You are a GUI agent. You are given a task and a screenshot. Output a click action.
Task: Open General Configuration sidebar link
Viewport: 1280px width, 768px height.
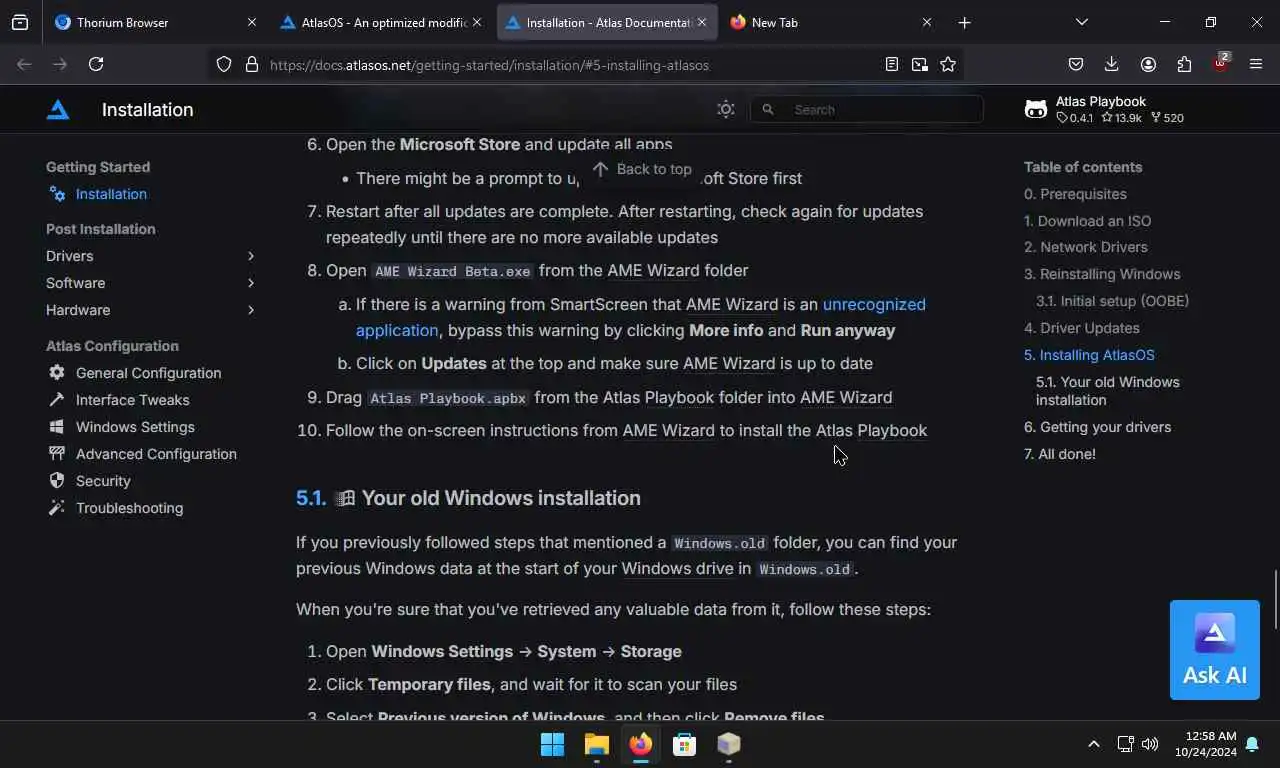pos(148,373)
